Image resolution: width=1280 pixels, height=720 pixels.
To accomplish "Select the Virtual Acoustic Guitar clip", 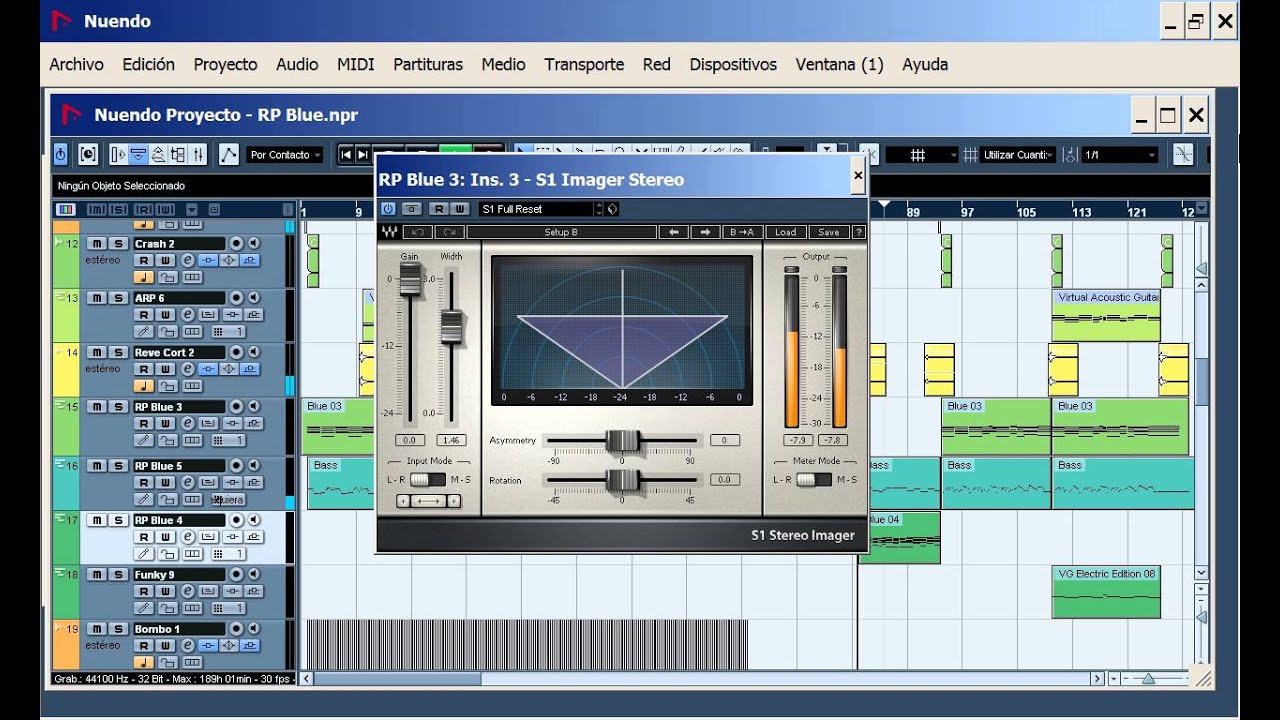I will (x=1106, y=316).
